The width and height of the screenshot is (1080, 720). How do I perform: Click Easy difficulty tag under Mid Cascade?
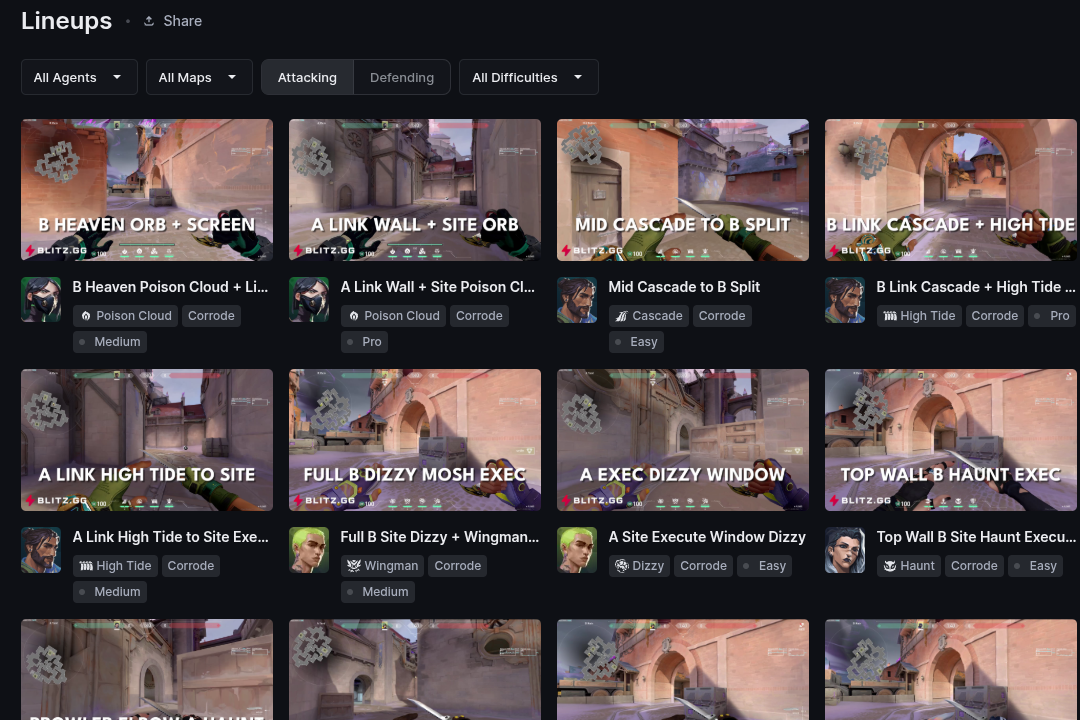coord(636,342)
